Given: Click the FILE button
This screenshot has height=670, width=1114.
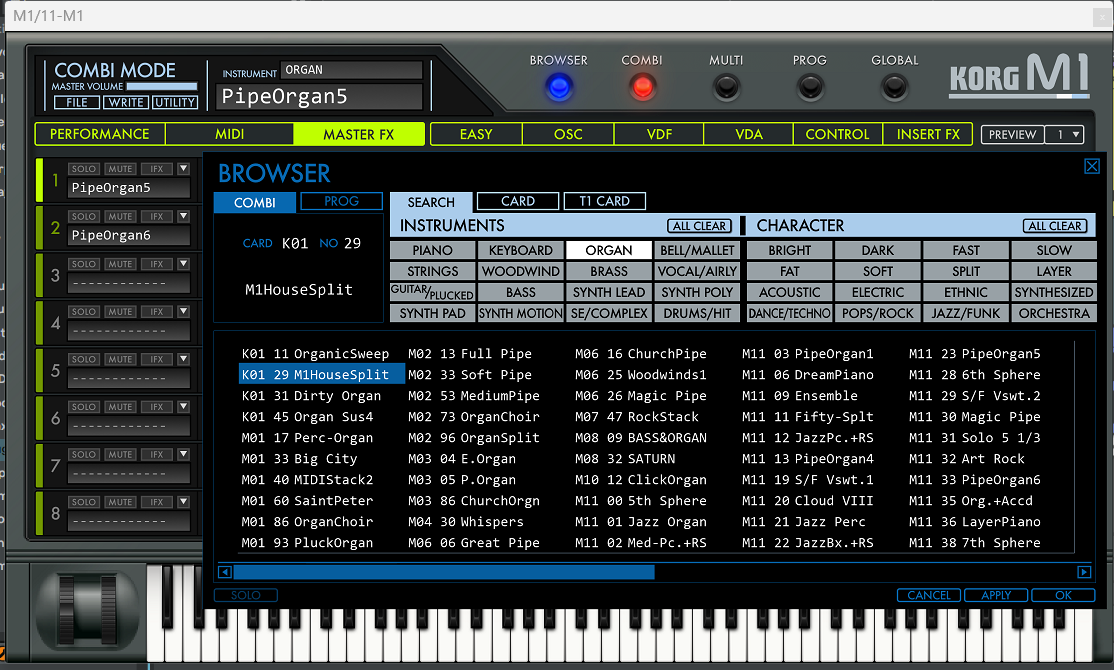Looking at the screenshot, I should click(77, 102).
